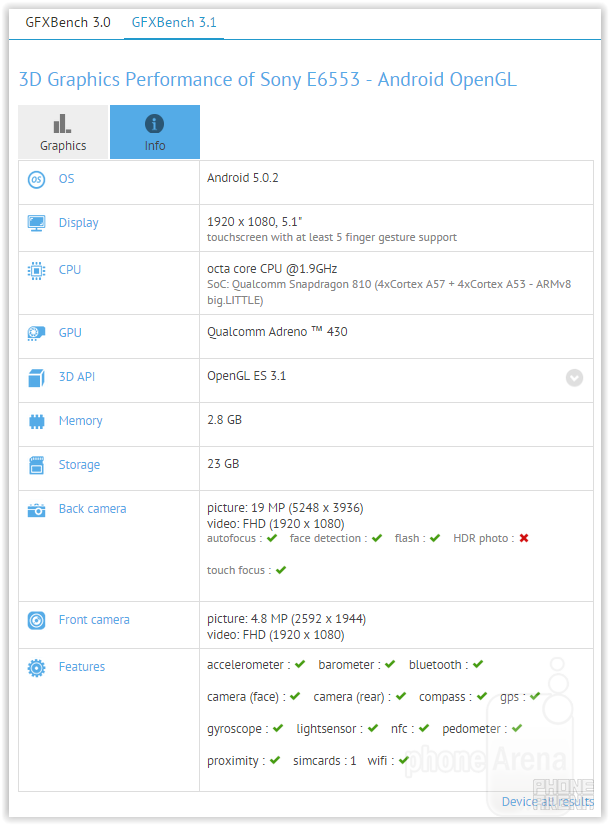Screen dimensions: 609x825
Task: Click the OS row icon
Action: (36, 179)
